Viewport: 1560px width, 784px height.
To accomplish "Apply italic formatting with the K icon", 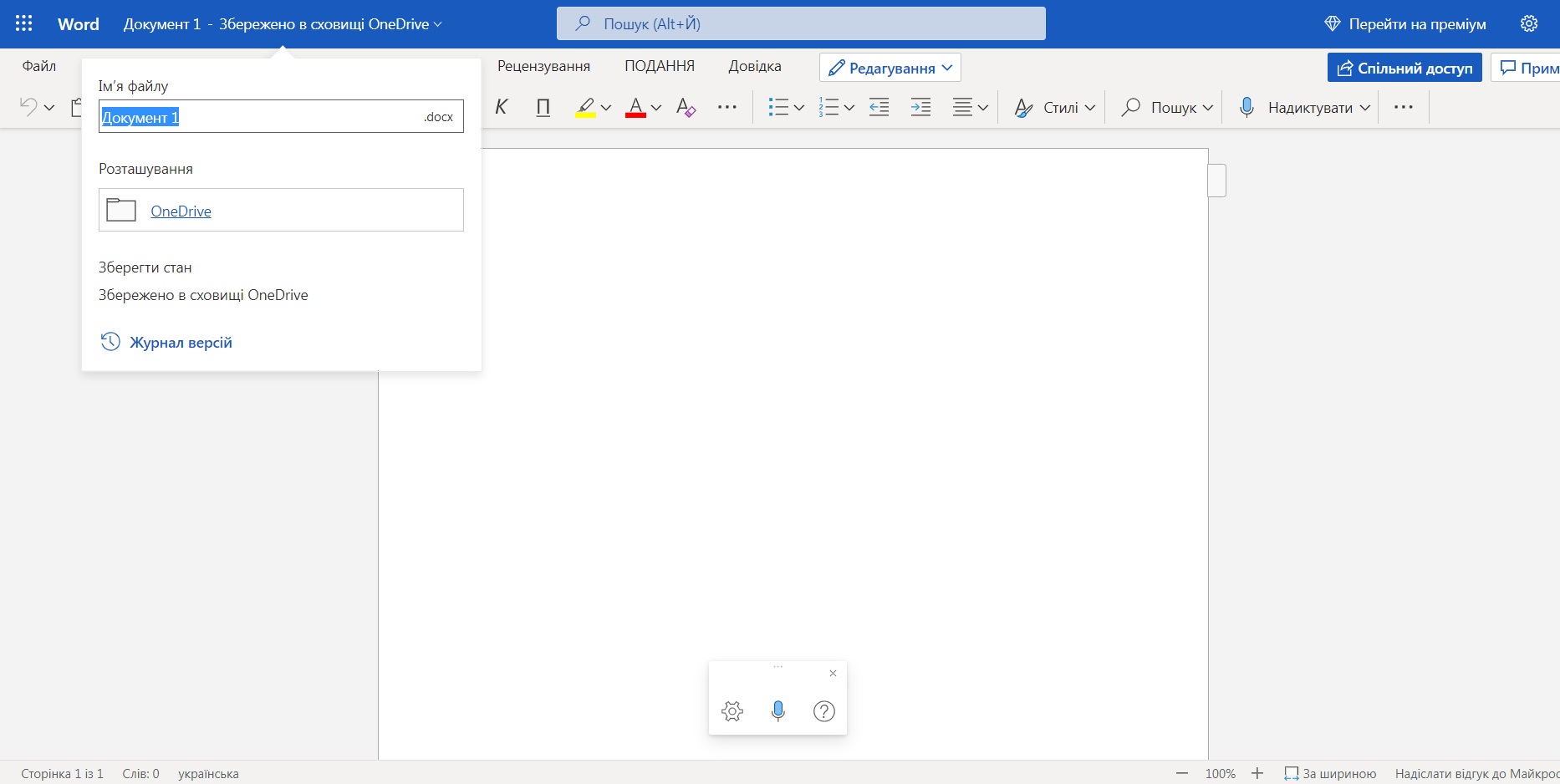I will click(502, 107).
